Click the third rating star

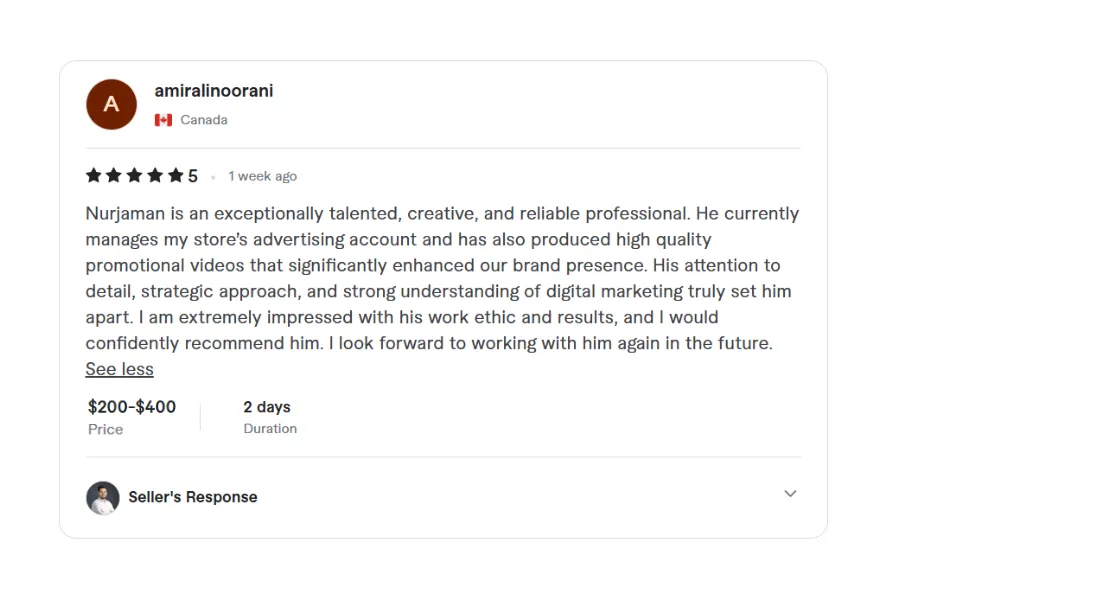135,176
